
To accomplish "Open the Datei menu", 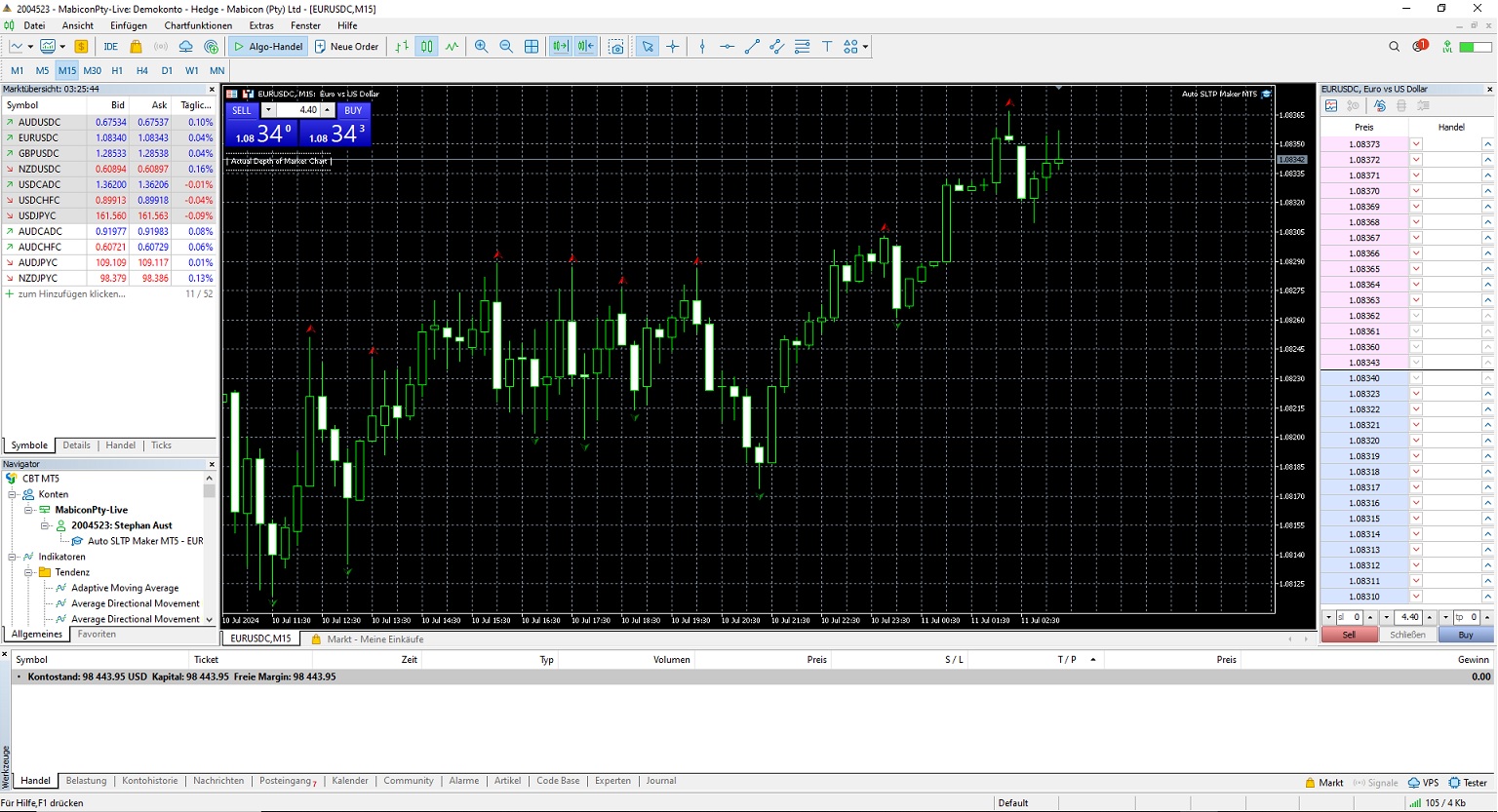I will (x=34, y=25).
